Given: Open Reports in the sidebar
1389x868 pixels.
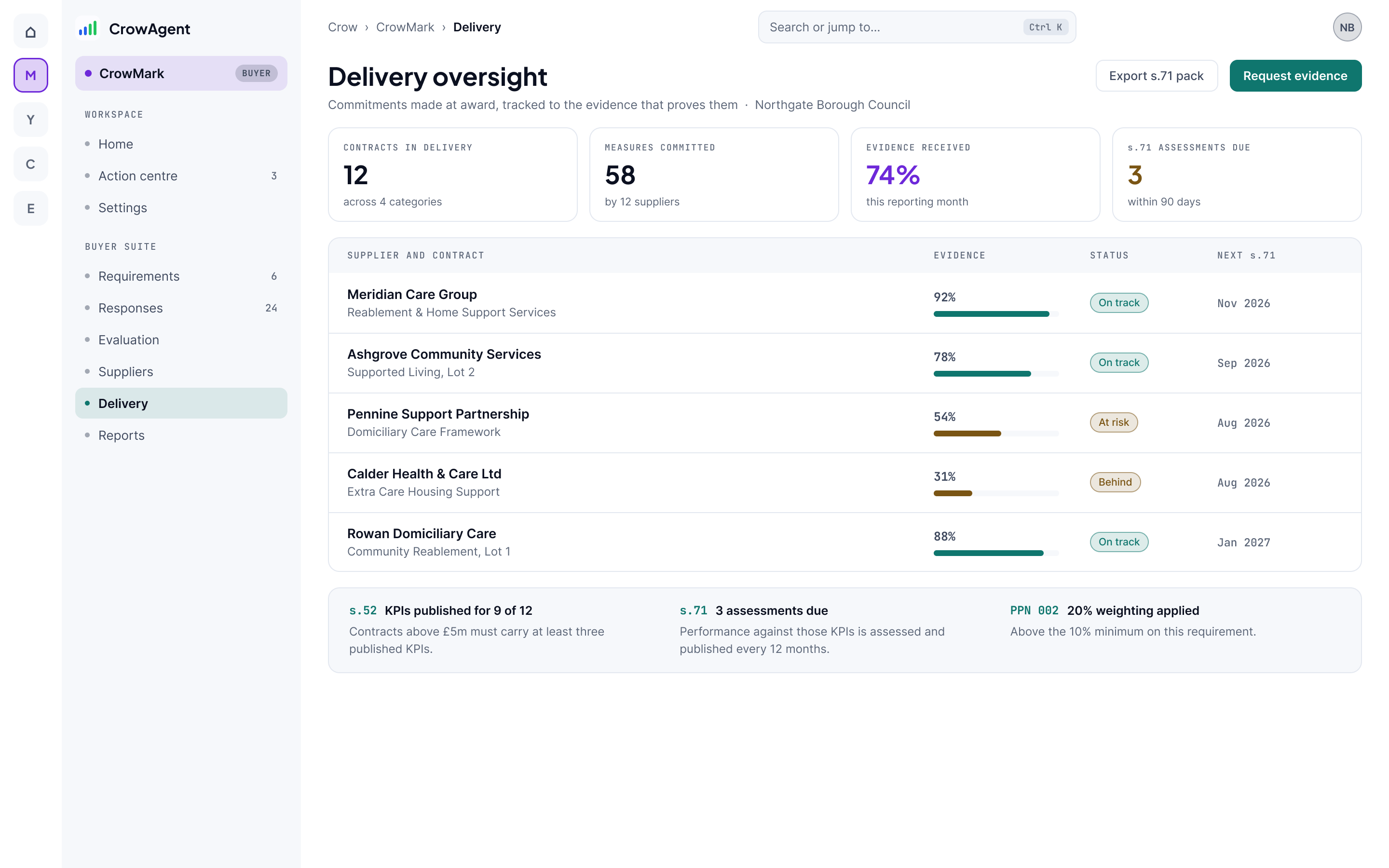Looking at the screenshot, I should [x=181, y=435].
